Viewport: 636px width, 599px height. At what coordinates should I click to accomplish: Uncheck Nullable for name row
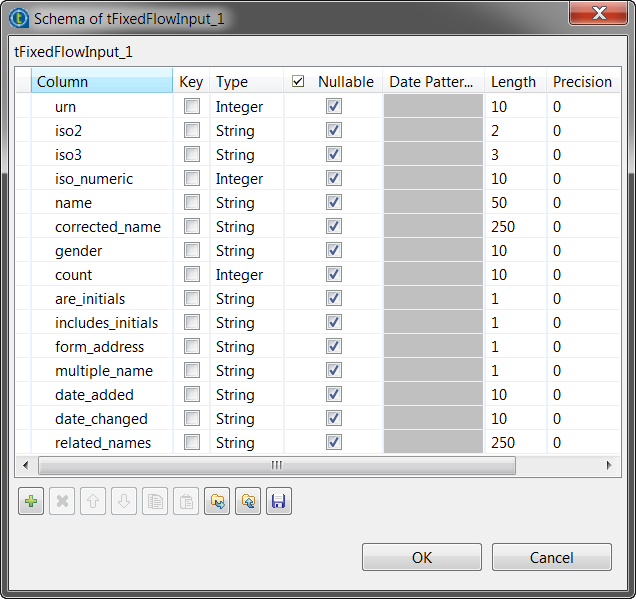[334, 202]
